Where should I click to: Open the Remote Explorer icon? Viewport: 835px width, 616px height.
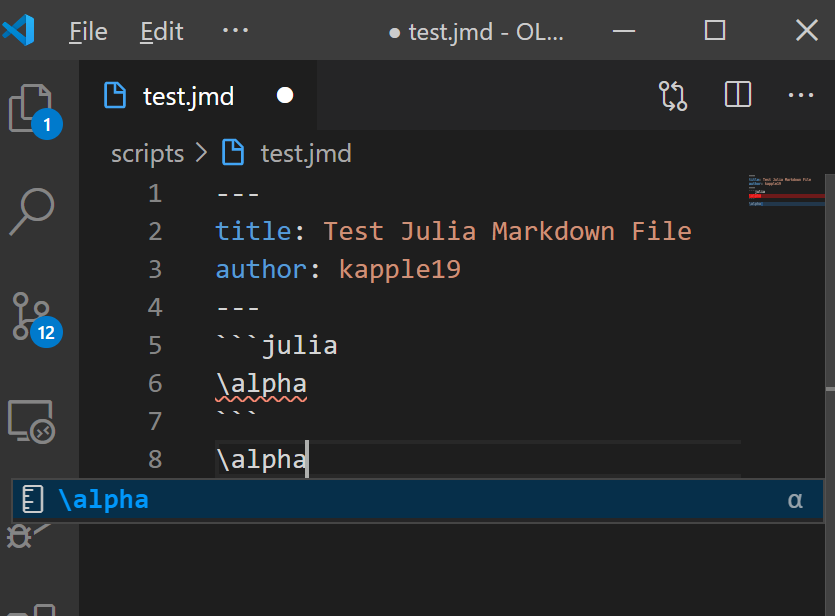31,422
